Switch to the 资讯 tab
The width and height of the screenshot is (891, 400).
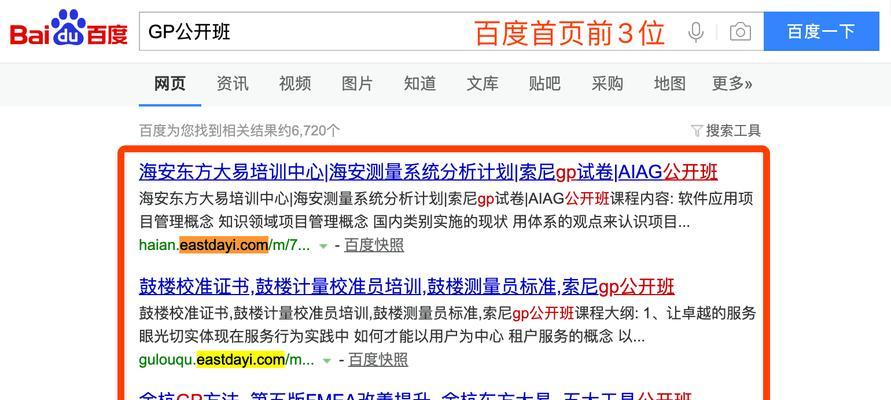pyautogui.click(x=232, y=84)
